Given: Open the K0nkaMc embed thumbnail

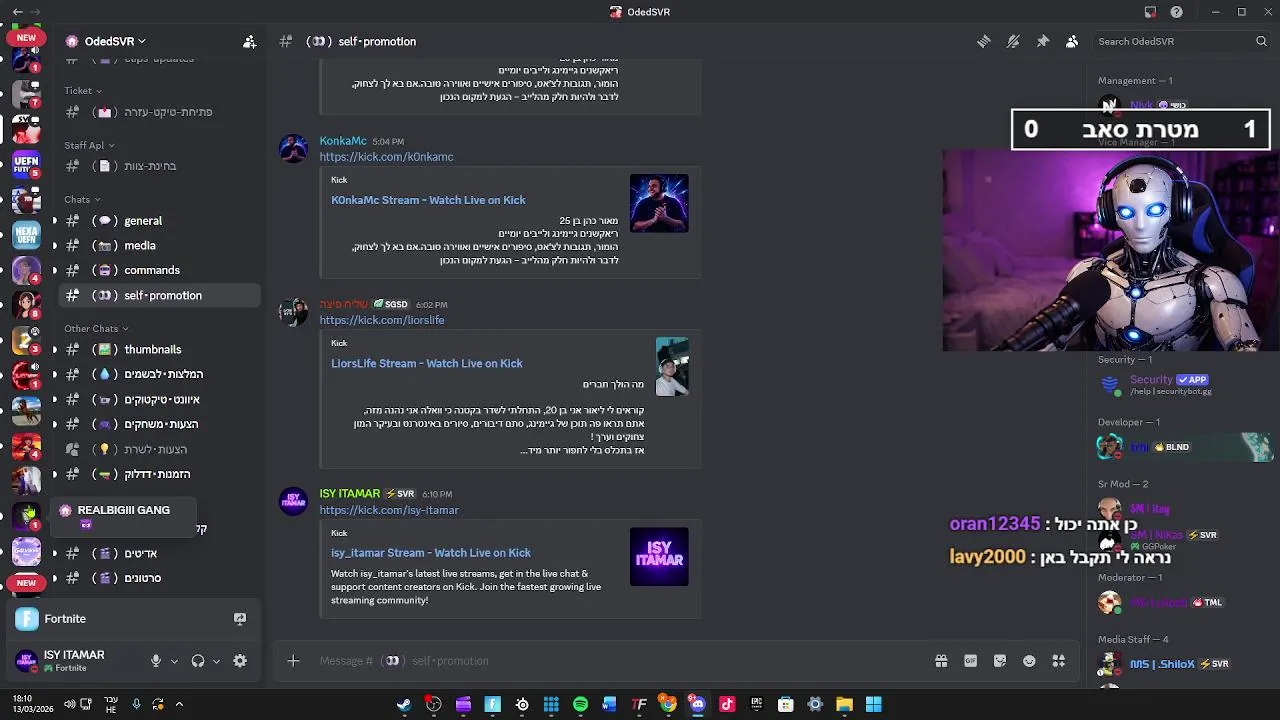Looking at the screenshot, I should click(659, 204).
